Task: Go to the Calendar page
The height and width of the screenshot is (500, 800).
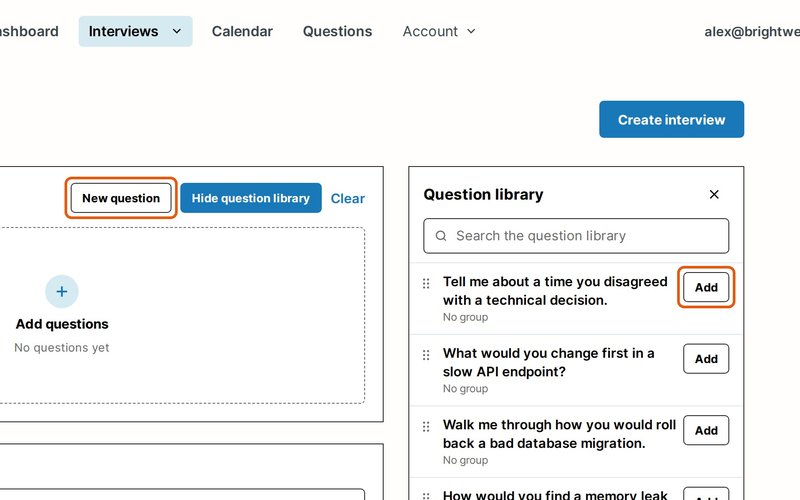Action: [x=242, y=31]
